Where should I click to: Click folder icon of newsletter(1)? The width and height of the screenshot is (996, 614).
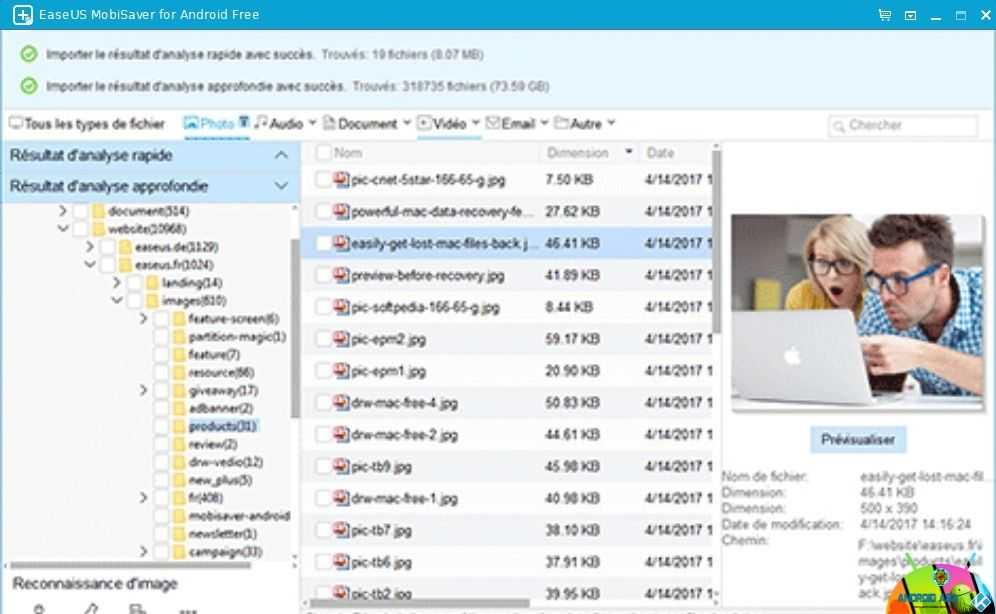pos(179,534)
